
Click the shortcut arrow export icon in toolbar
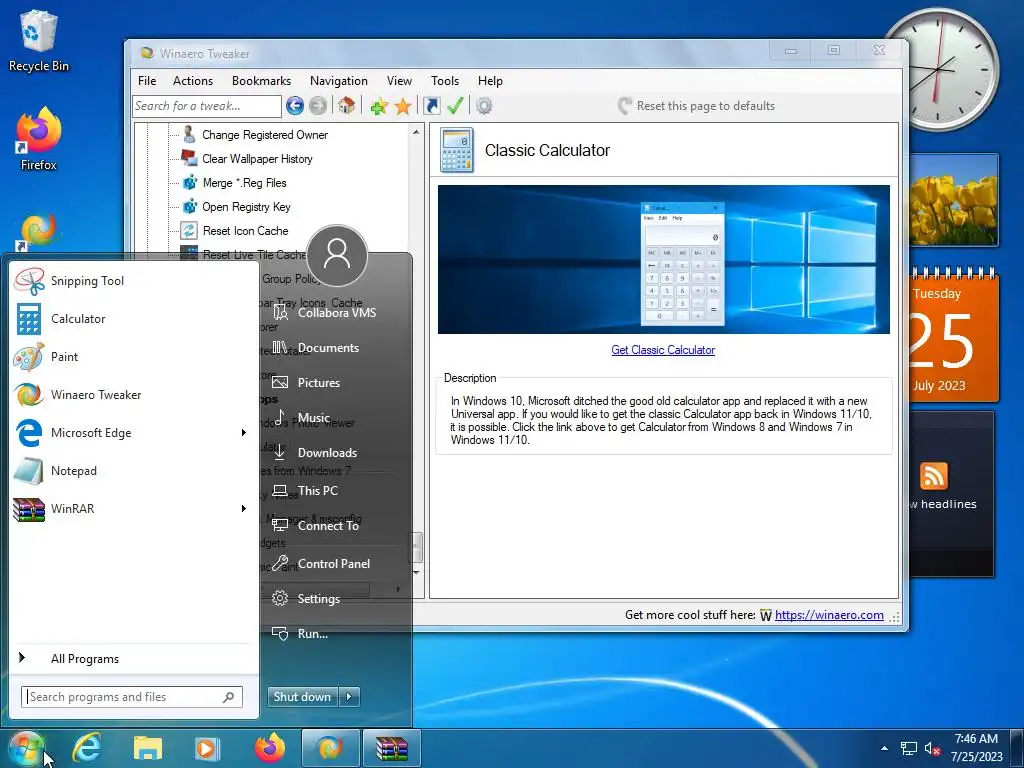click(x=432, y=106)
